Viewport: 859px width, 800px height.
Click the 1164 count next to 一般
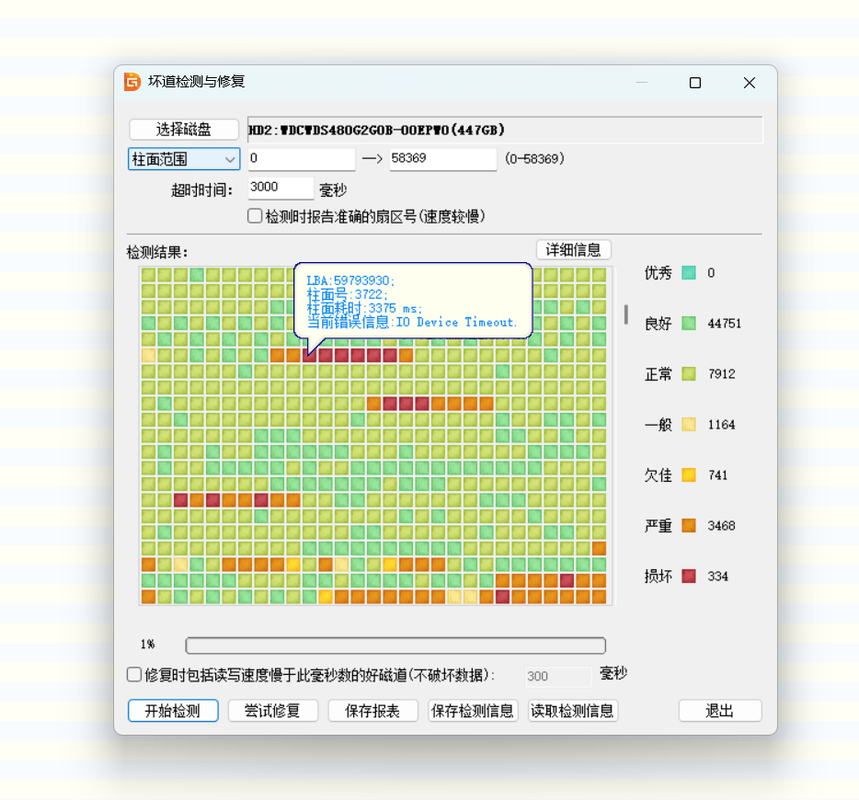[721, 425]
